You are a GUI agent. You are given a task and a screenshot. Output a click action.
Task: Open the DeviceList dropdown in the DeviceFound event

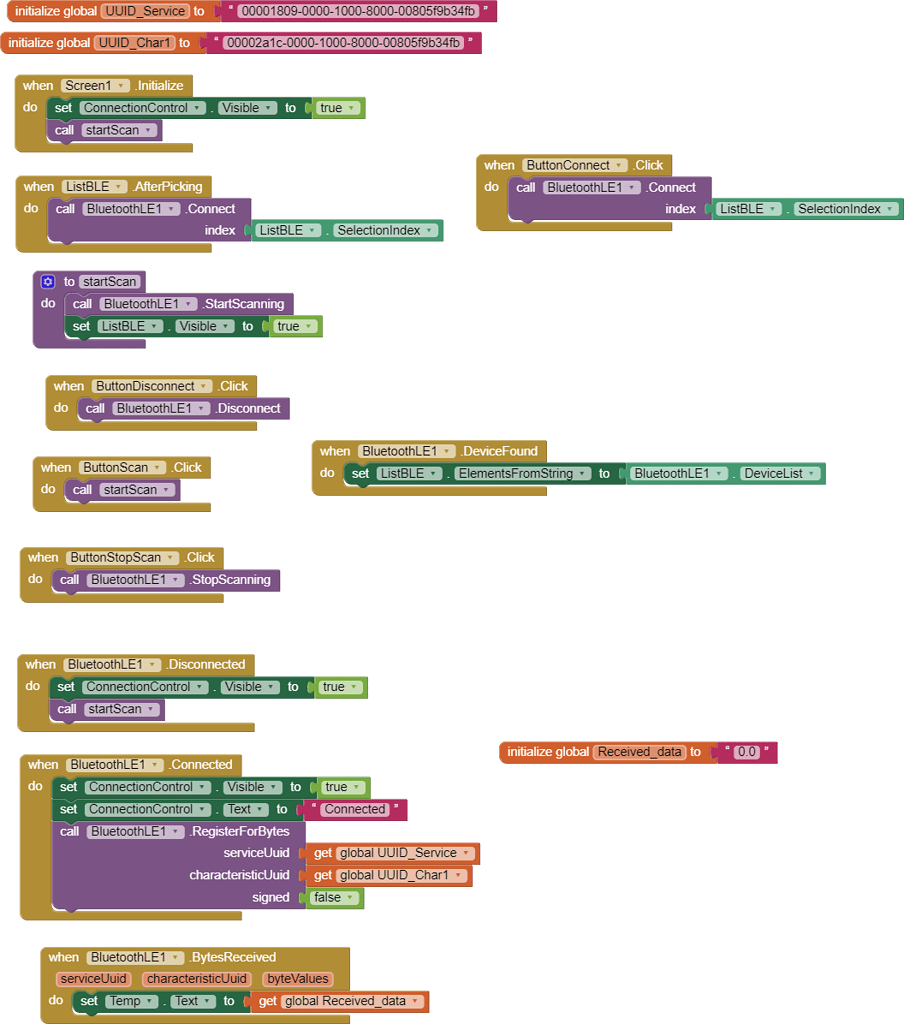tap(811, 473)
